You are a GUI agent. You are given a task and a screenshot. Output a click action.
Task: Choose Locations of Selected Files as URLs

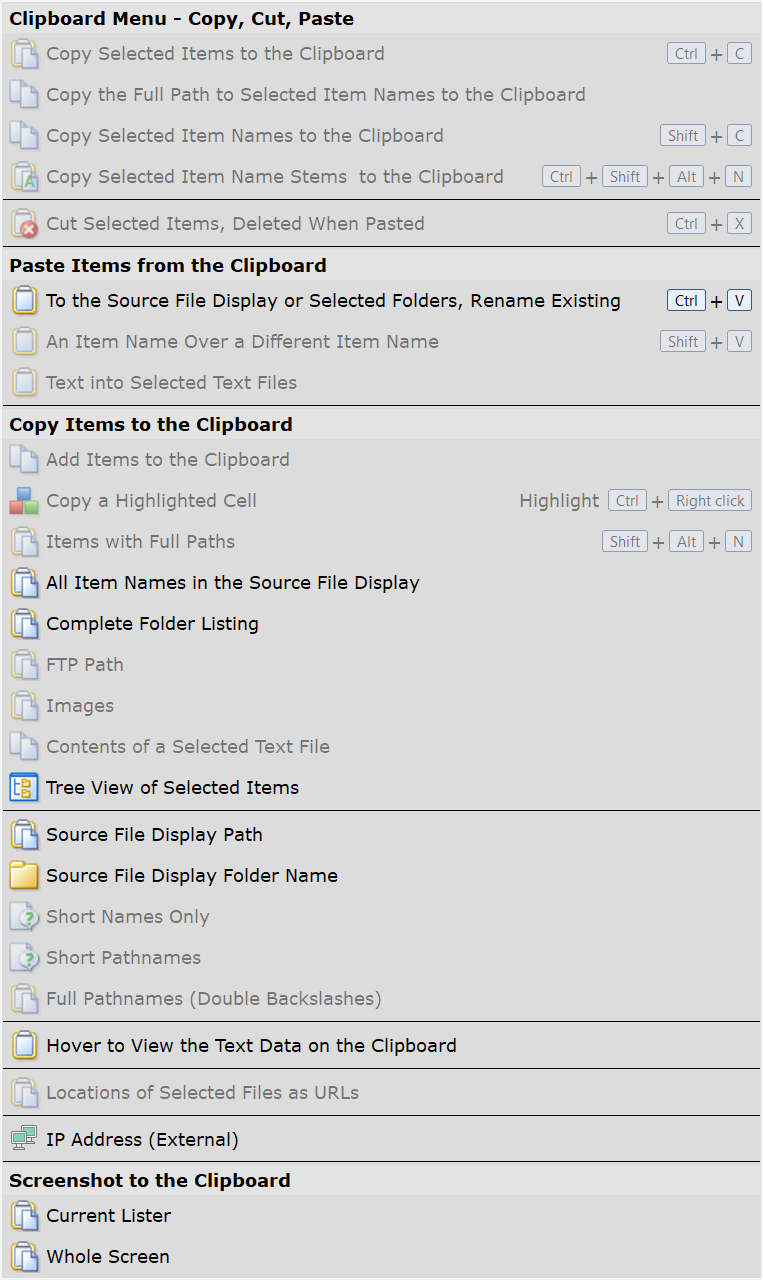202,1093
